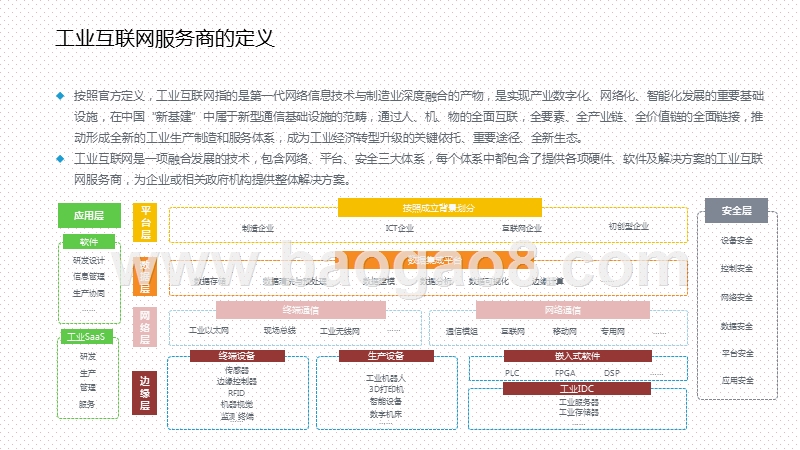Click the RFID text
The height and width of the screenshot is (450, 800).
[236, 393]
